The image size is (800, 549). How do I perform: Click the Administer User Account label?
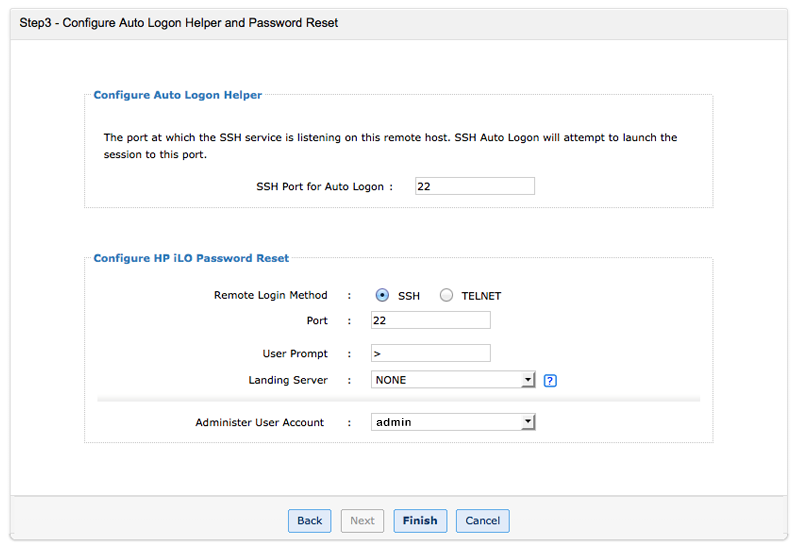tap(259, 423)
